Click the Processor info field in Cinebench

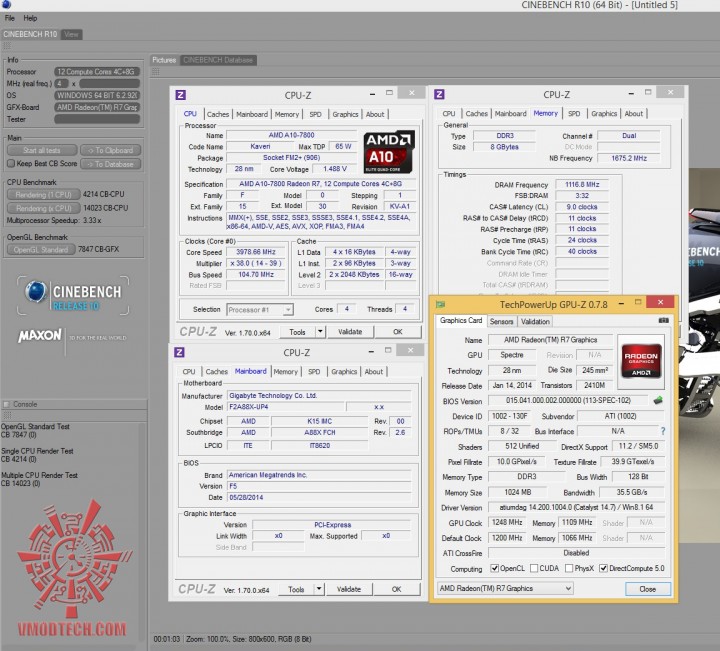[x=97, y=72]
